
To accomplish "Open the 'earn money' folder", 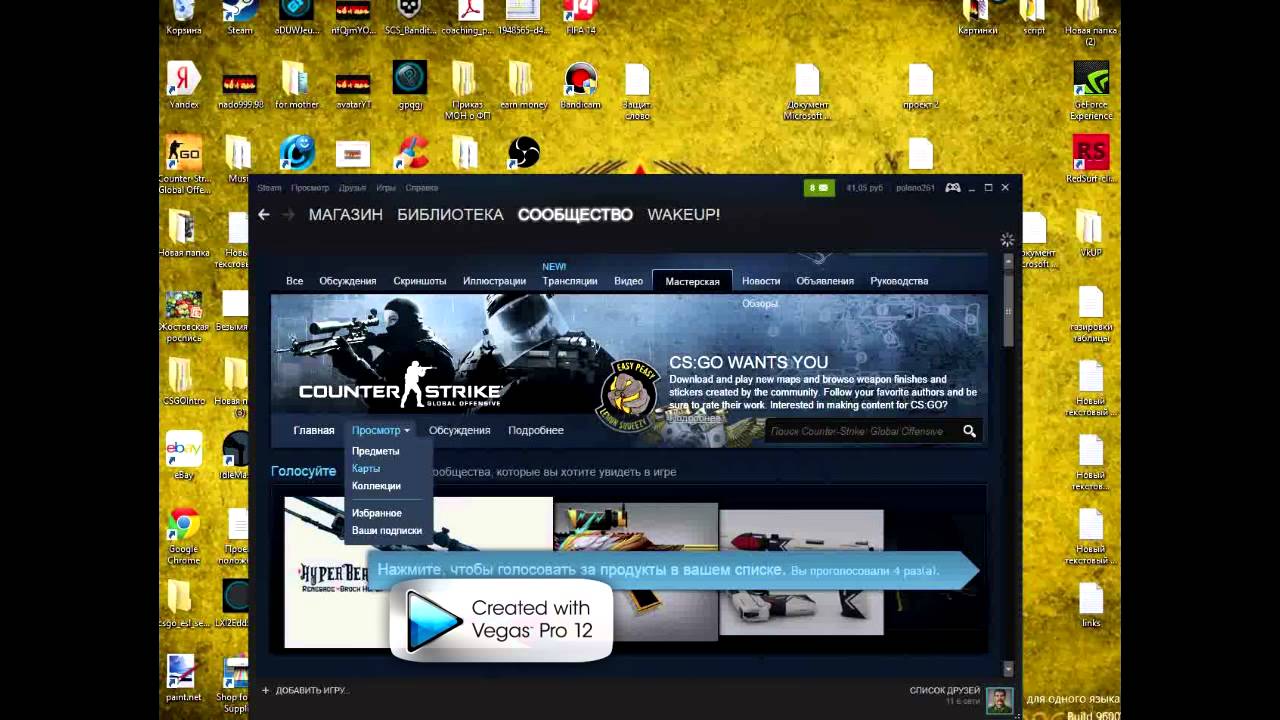I will 522,85.
